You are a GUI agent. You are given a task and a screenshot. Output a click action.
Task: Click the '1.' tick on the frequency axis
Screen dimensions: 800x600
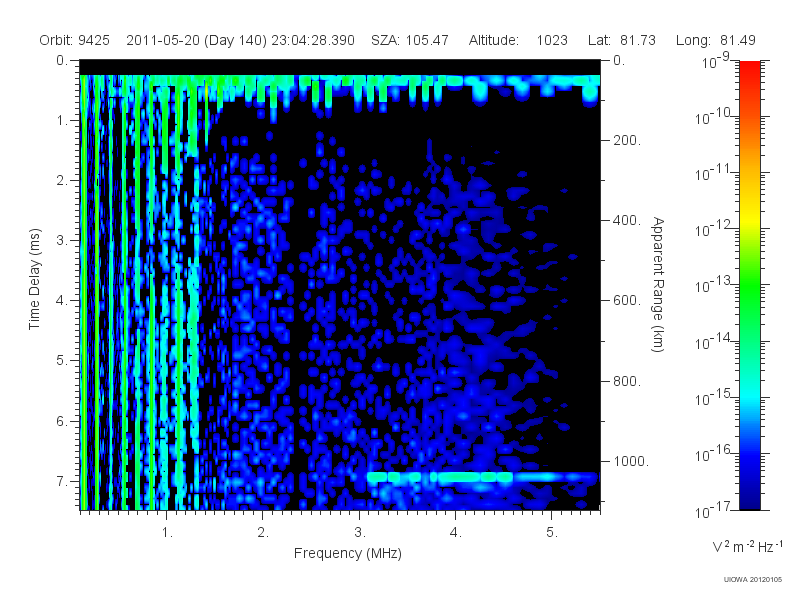(167, 533)
